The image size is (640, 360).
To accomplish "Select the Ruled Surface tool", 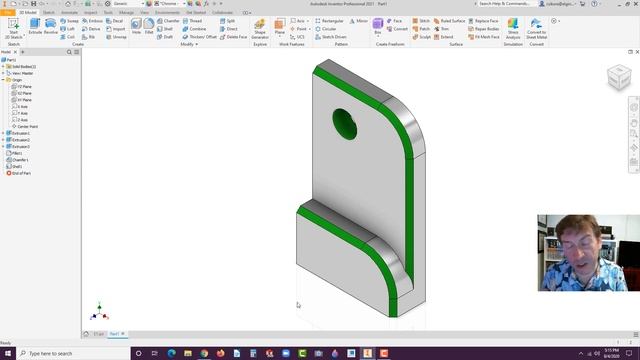I will pyautogui.click(x=449, y=21).
